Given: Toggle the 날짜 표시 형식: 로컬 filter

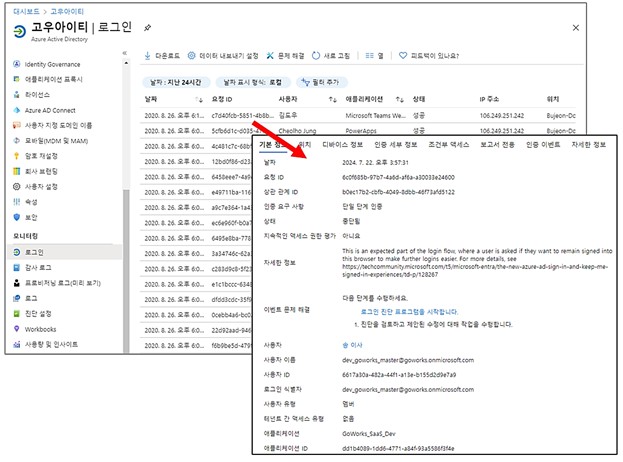Looking at the screenshot, I should point(252,79).
